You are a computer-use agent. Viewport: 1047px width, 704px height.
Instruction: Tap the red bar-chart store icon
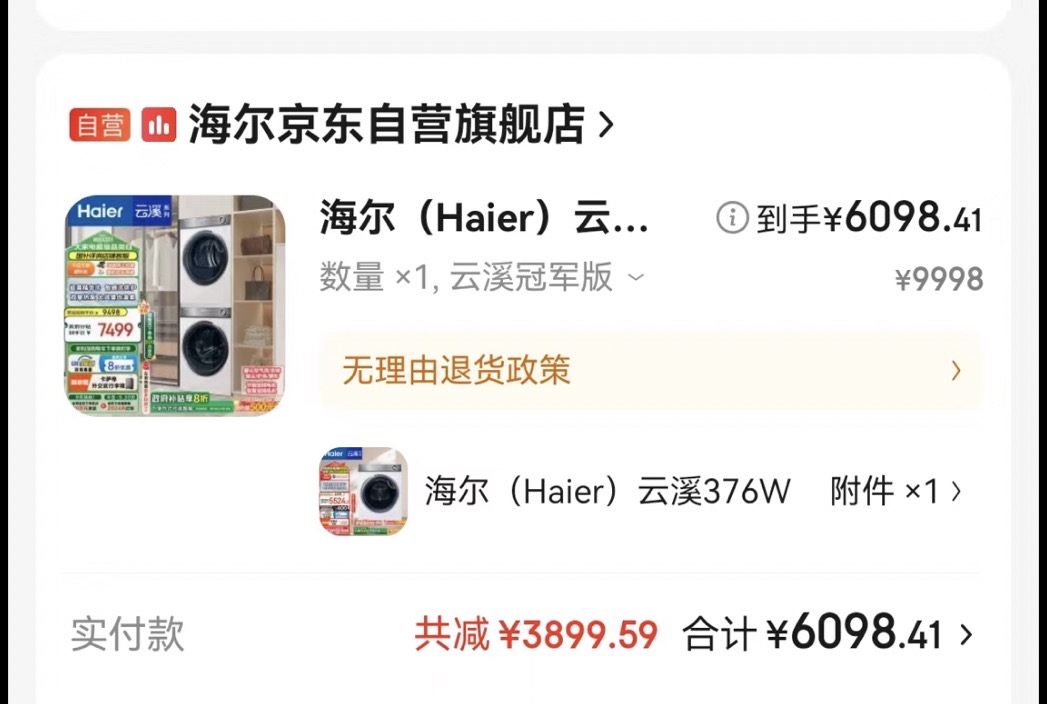click(x=159, y=124)
